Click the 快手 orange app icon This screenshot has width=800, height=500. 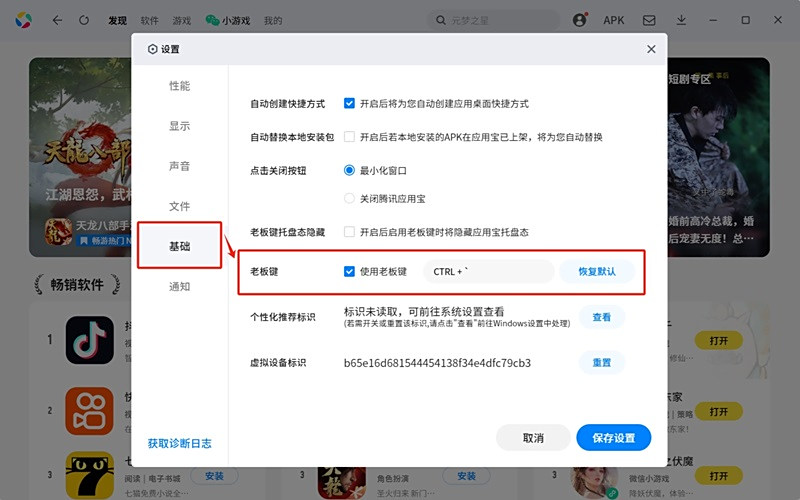pos(90,411)
